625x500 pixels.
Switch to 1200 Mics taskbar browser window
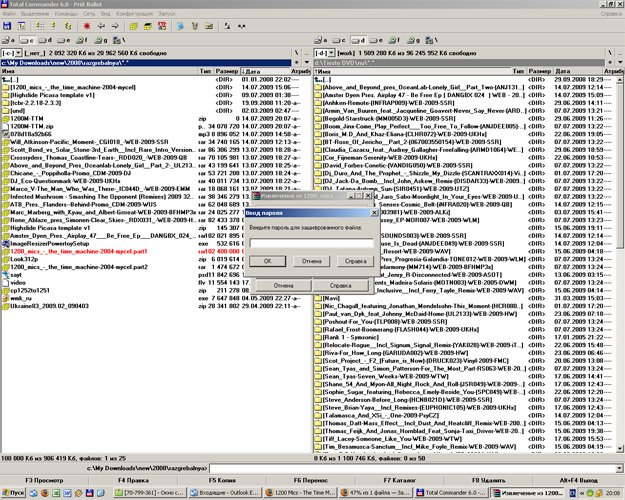(x=301, y=493)
